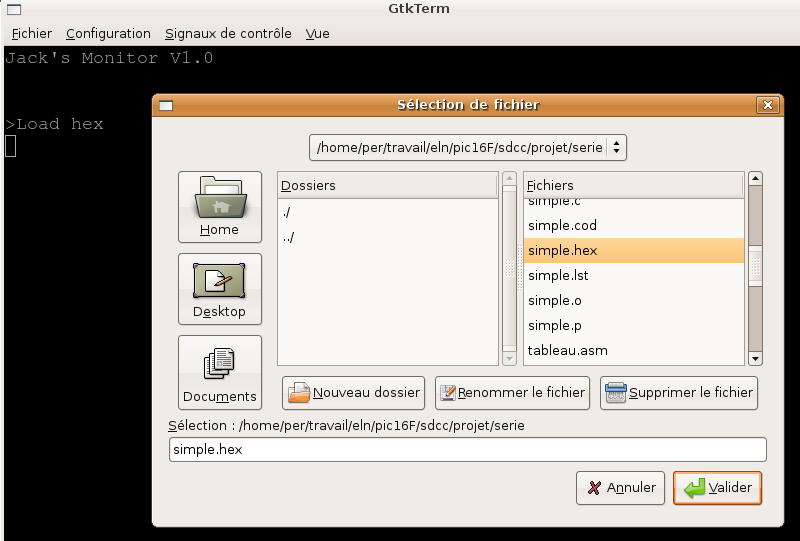800x541 pixels.
Task: Confirm with the Valider button
Action: point(717,488)
